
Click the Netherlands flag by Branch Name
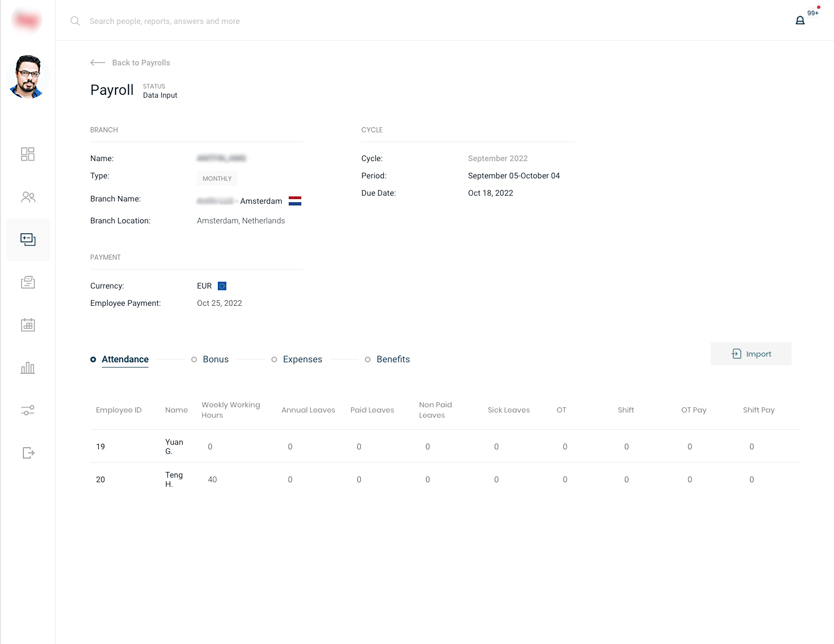point(295,201)
